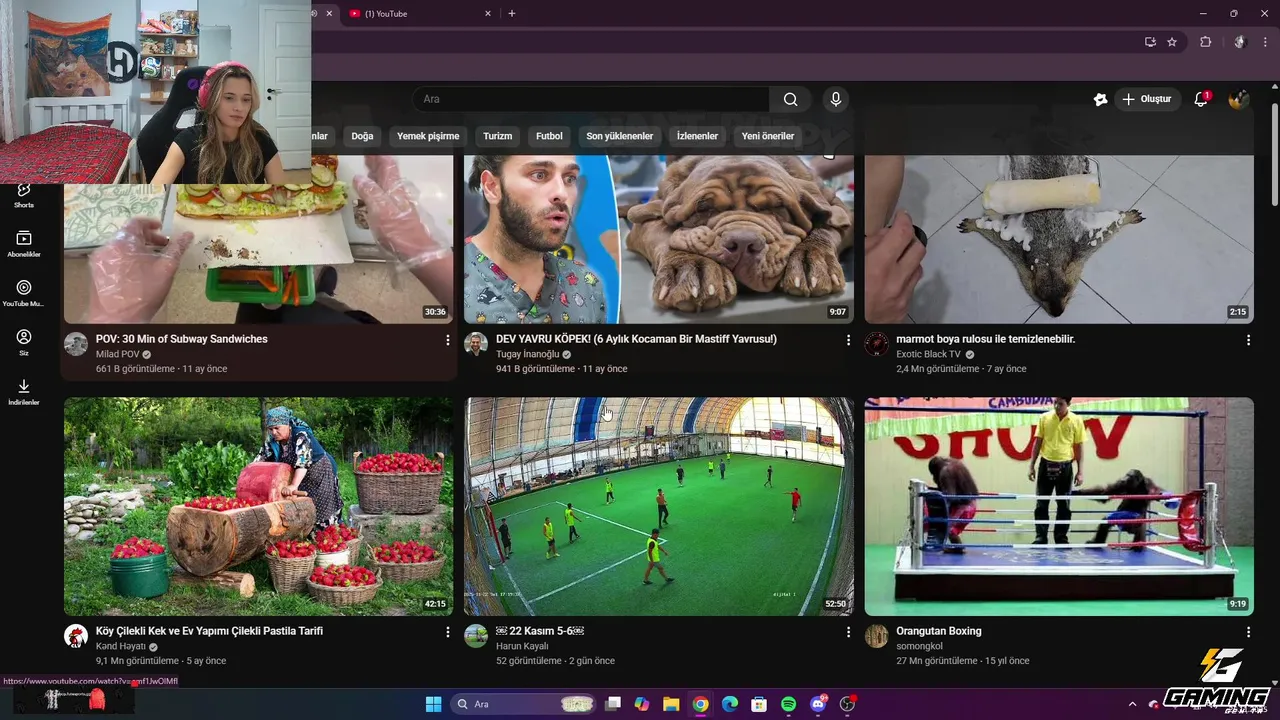Viewport: 1280px width, 720px height.
Task: Open the Siz section in sidebar
Action: 24,343
